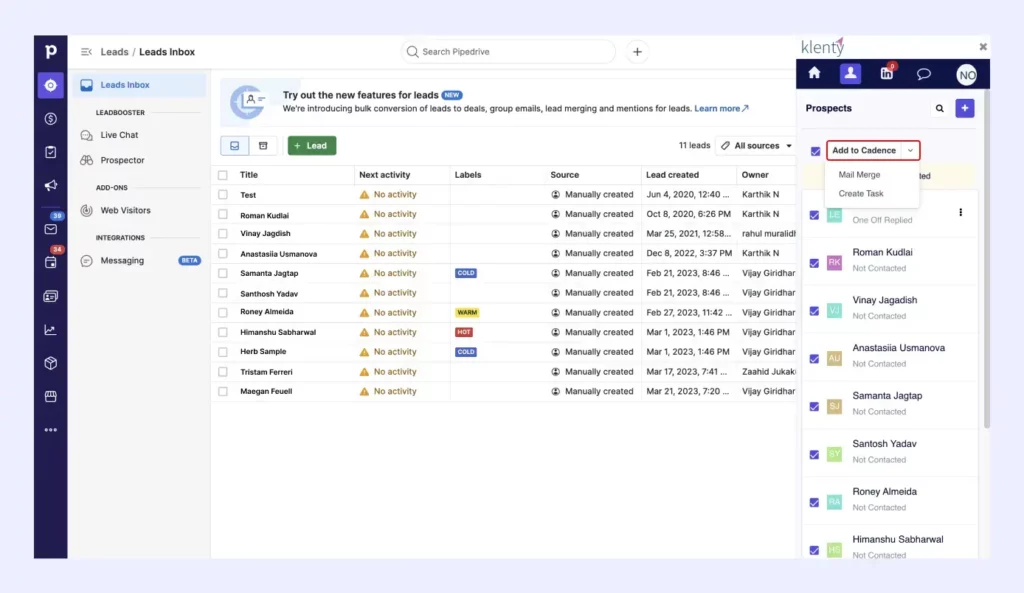Toggle the select-all leads header checkbox
The width and height of the screenshot is (1024, 593).
point(223,175)
